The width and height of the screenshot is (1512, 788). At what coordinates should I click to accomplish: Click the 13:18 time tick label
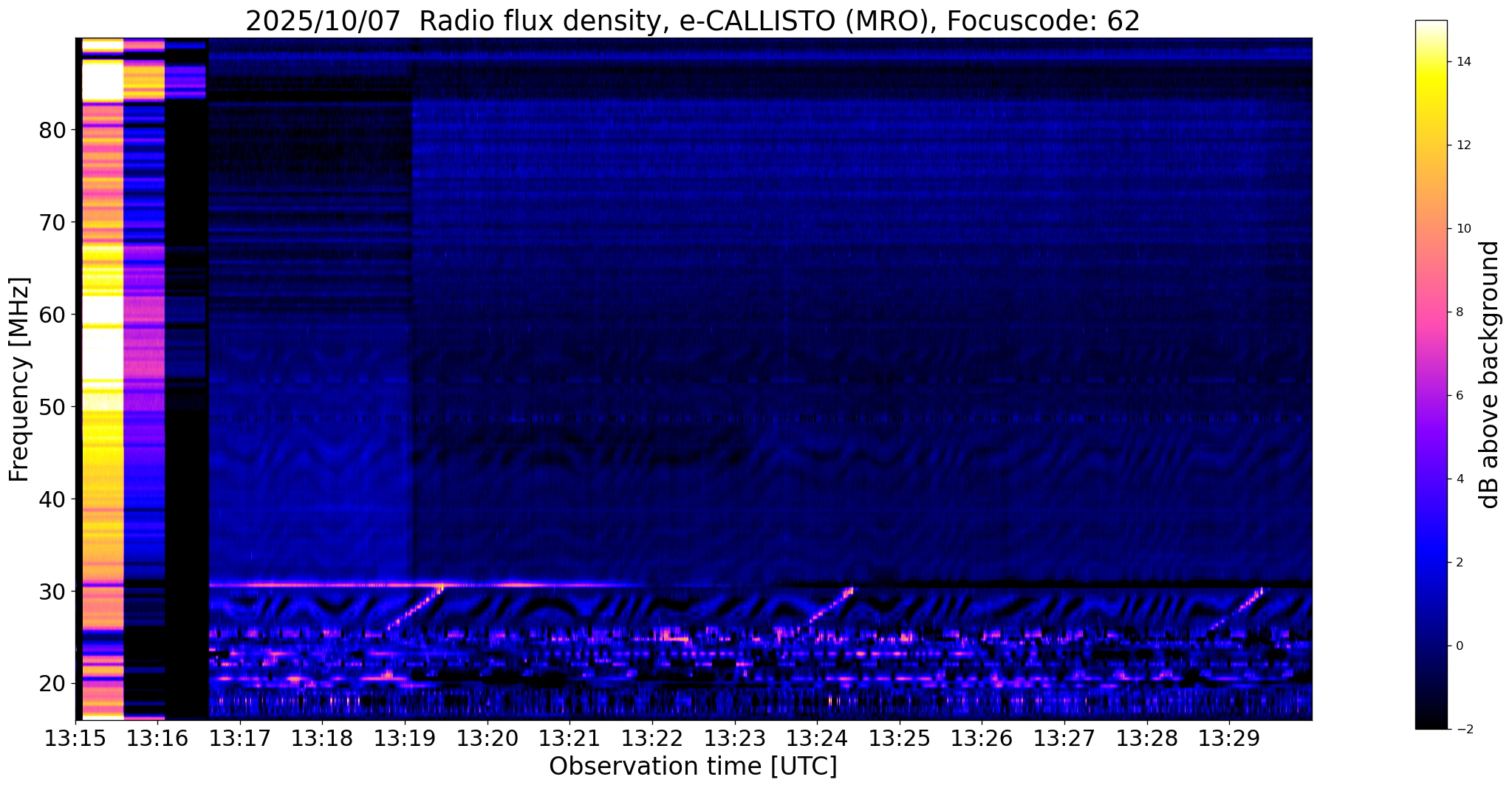322,739
